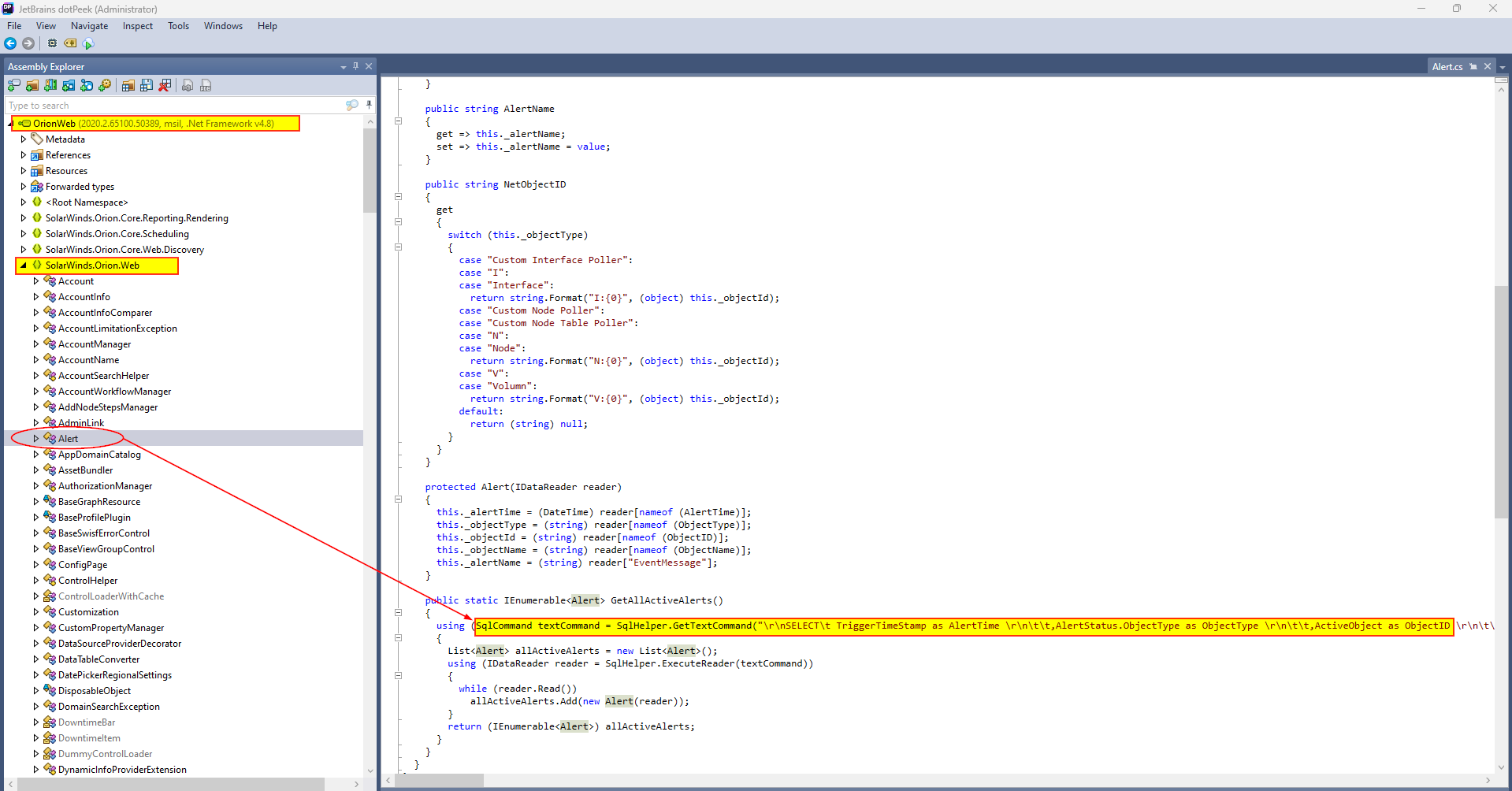The width and height of the screenshot is (1512, 791).
Task: Open the Windows menu
Action: 223,26
